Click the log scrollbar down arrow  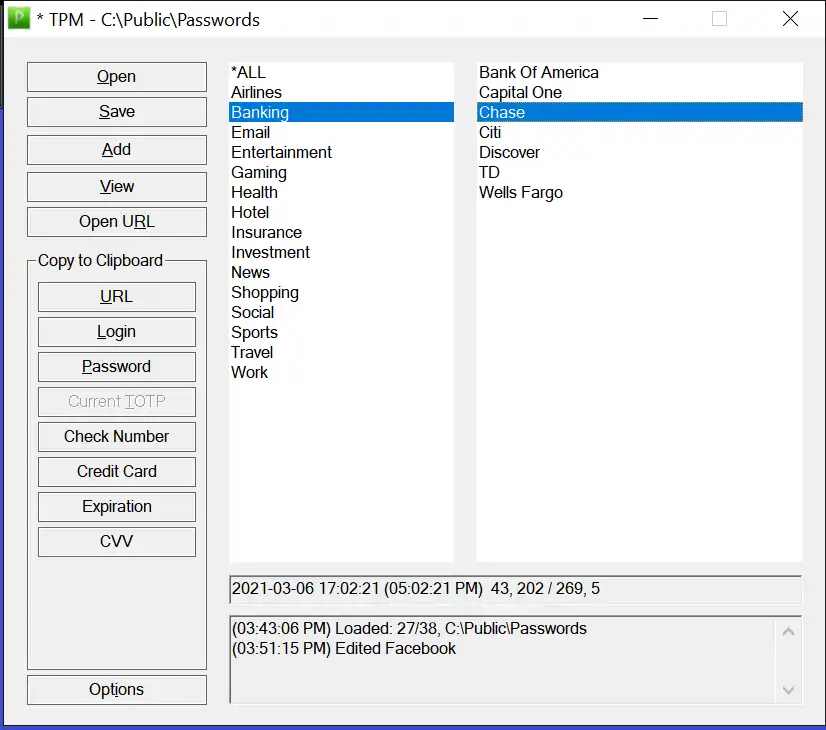pos(788,690)
